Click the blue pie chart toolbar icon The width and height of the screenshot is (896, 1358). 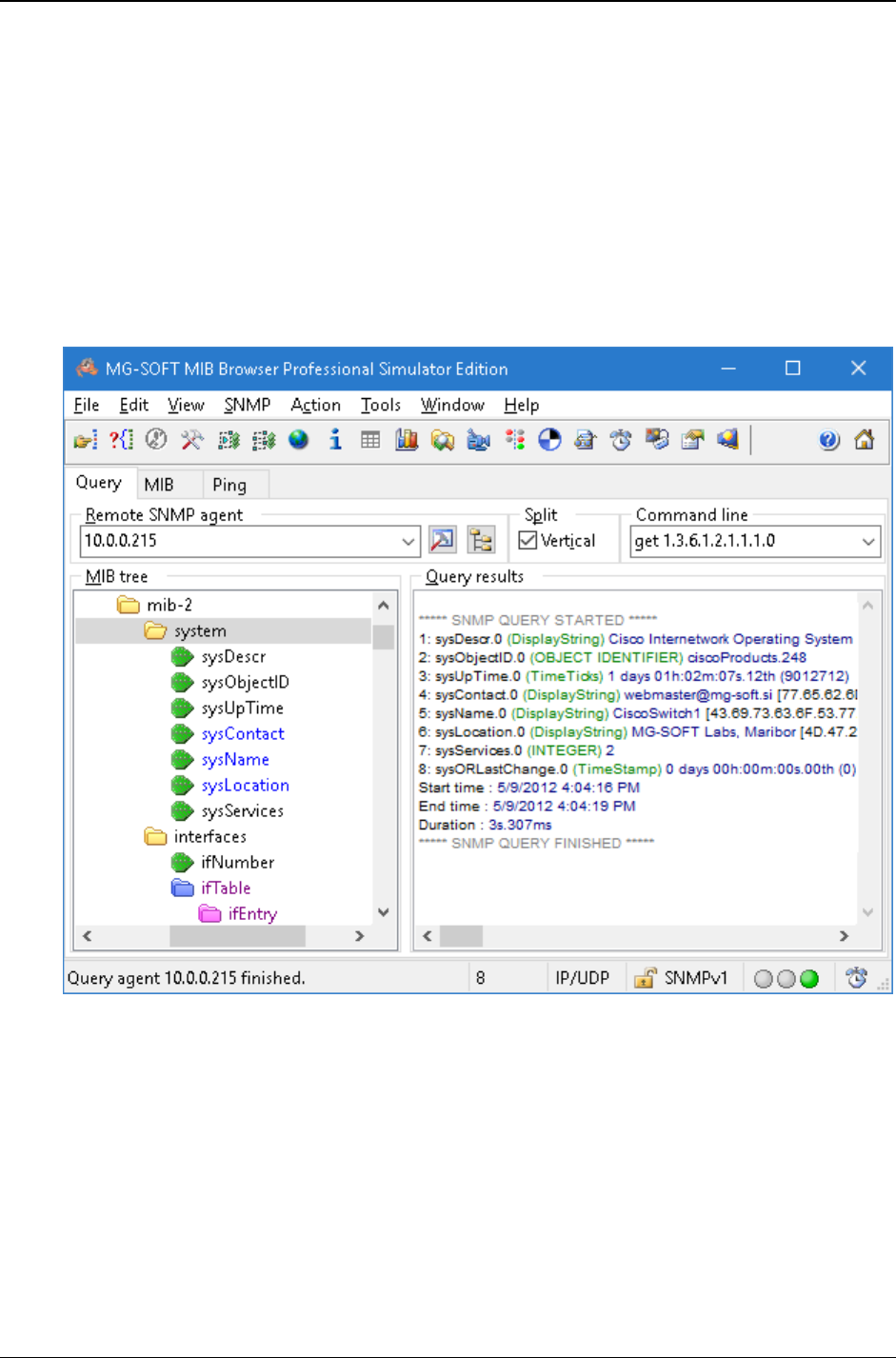pos(549,440)
